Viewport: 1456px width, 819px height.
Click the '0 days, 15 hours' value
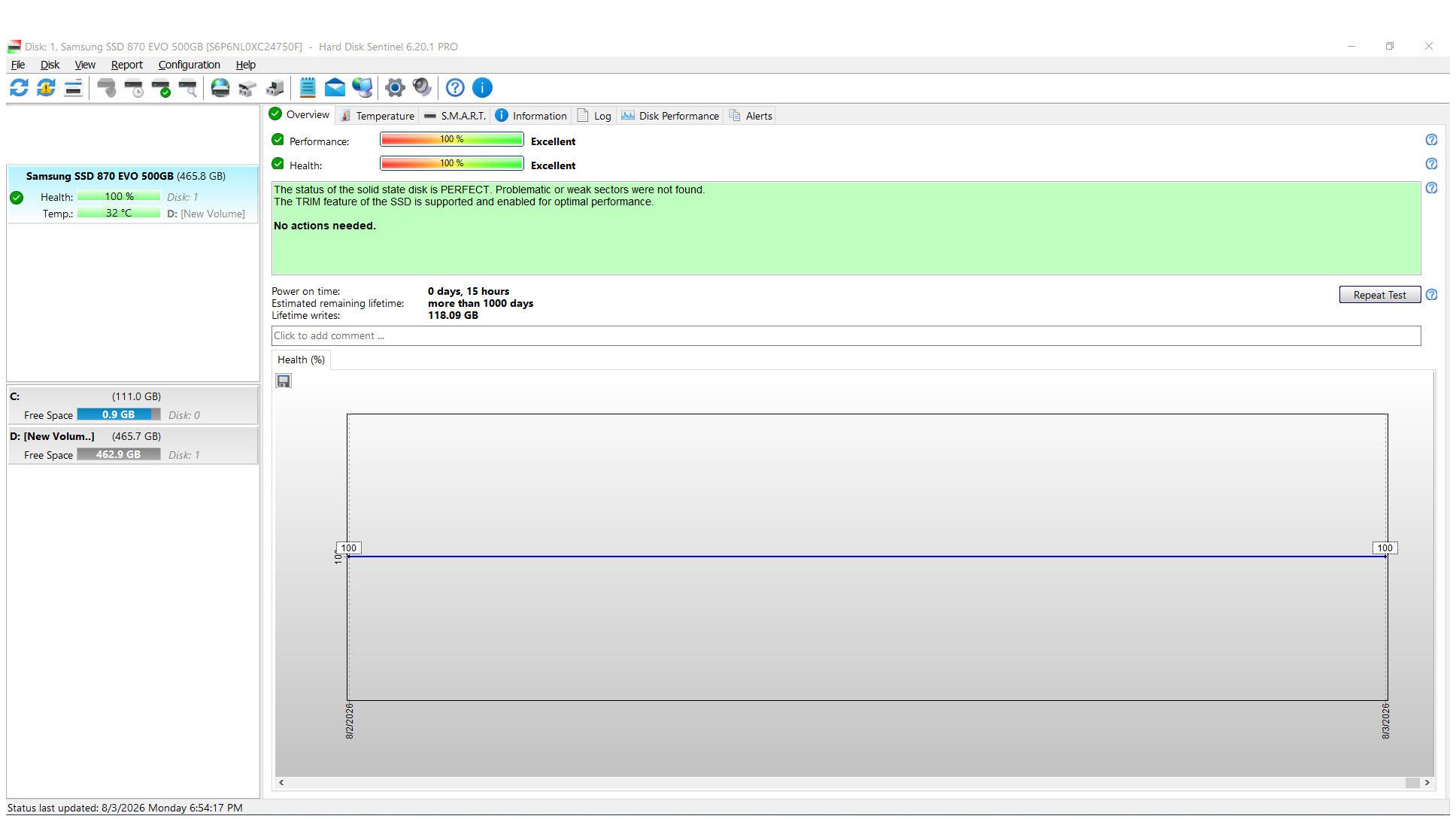(469, 291)
